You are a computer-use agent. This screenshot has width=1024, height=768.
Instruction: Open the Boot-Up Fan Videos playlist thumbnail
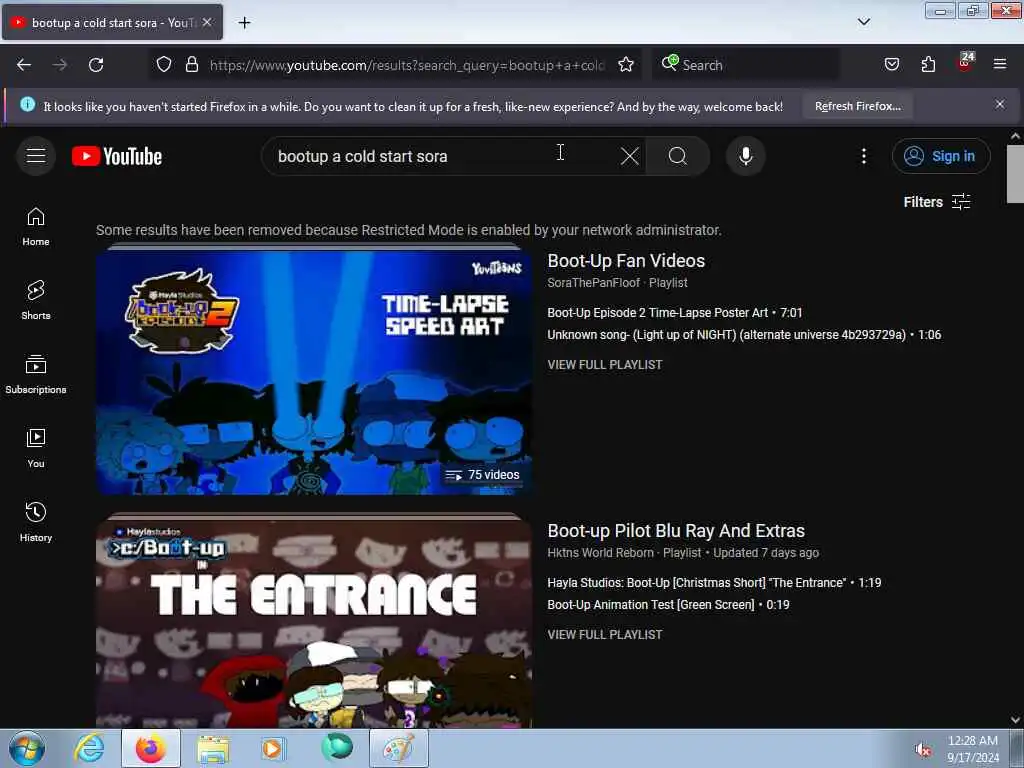coord(313,372)
